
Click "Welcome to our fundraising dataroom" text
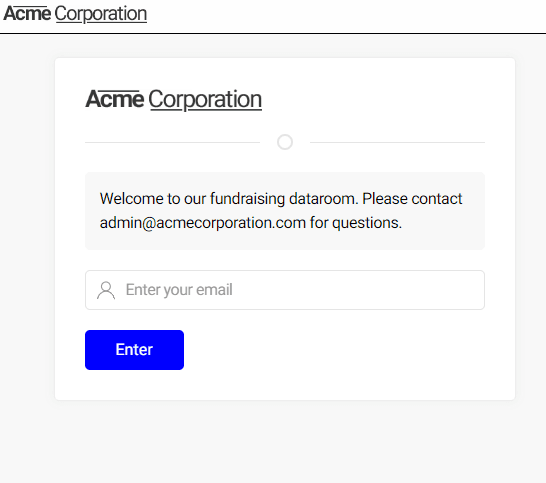pos(228,199)
